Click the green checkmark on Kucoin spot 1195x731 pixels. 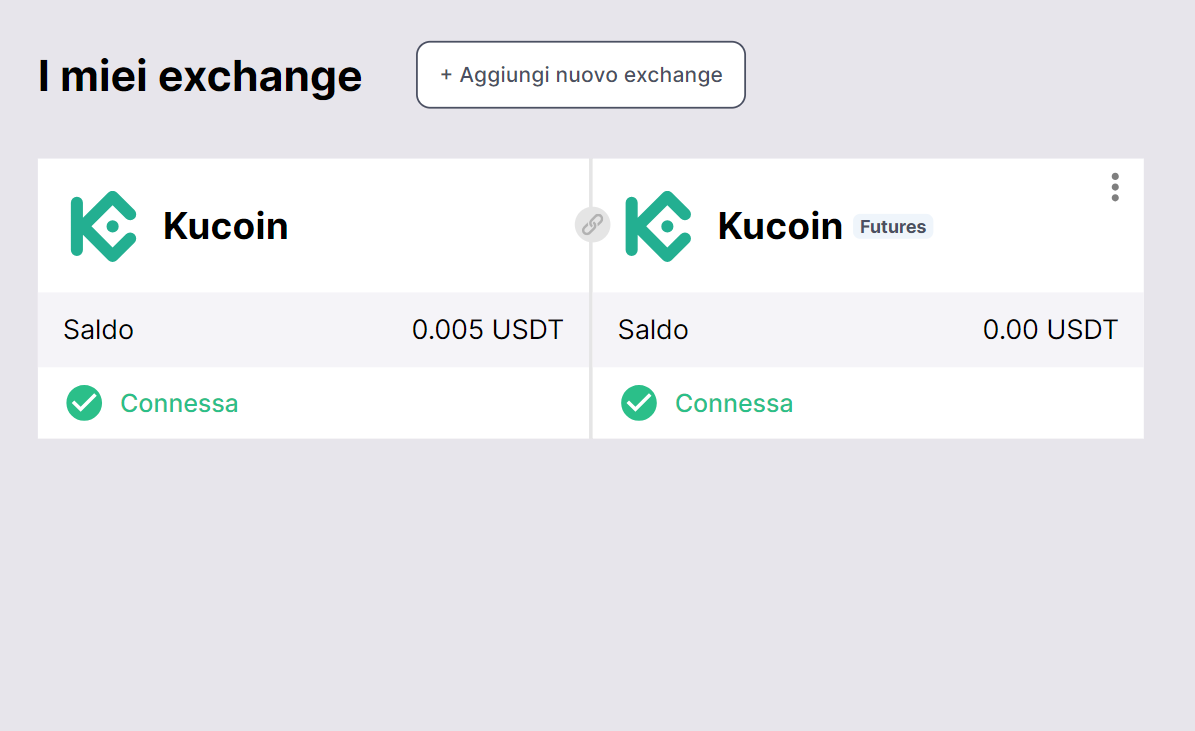[84, 403]
